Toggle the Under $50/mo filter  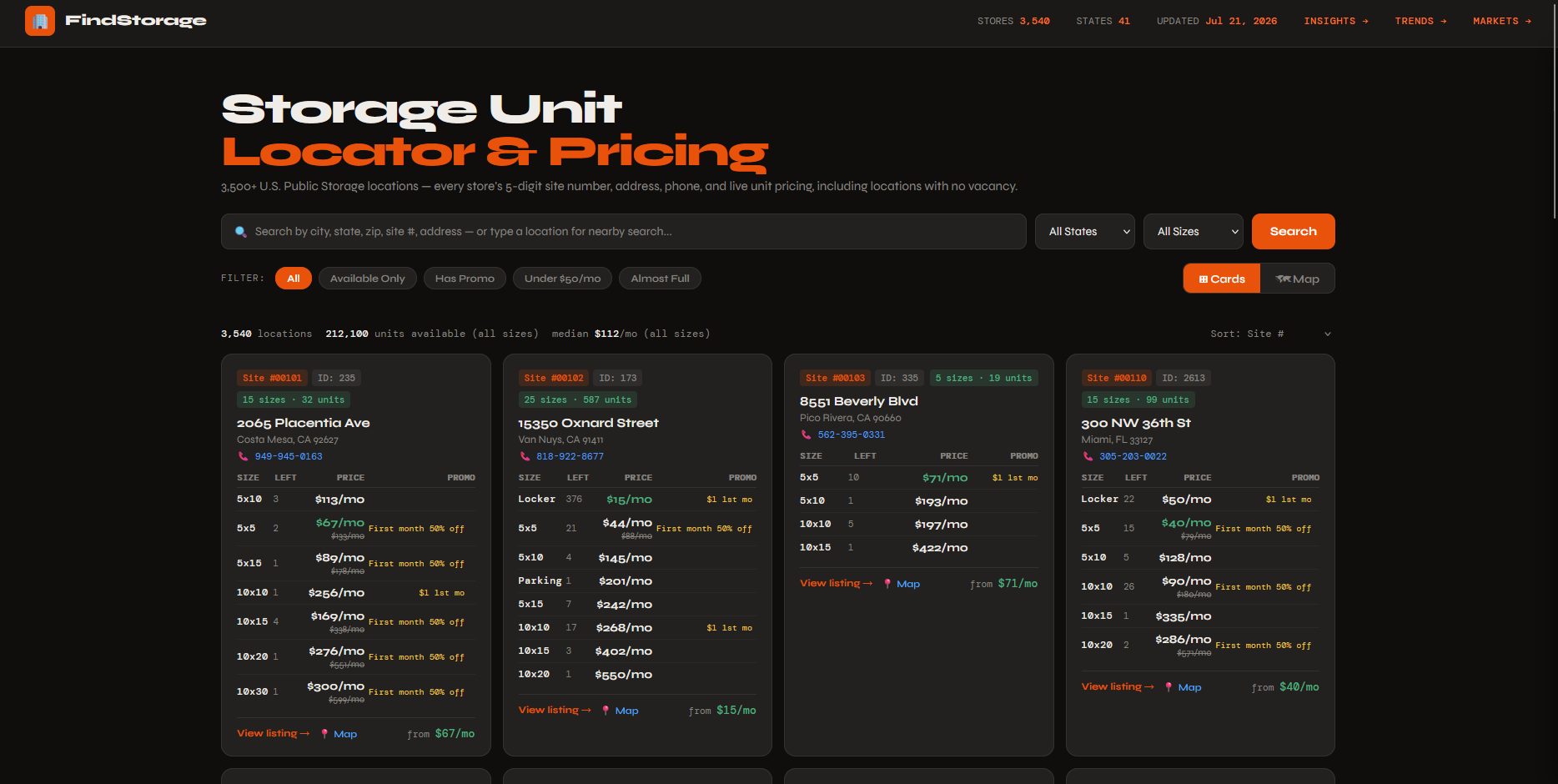(562, 279)
